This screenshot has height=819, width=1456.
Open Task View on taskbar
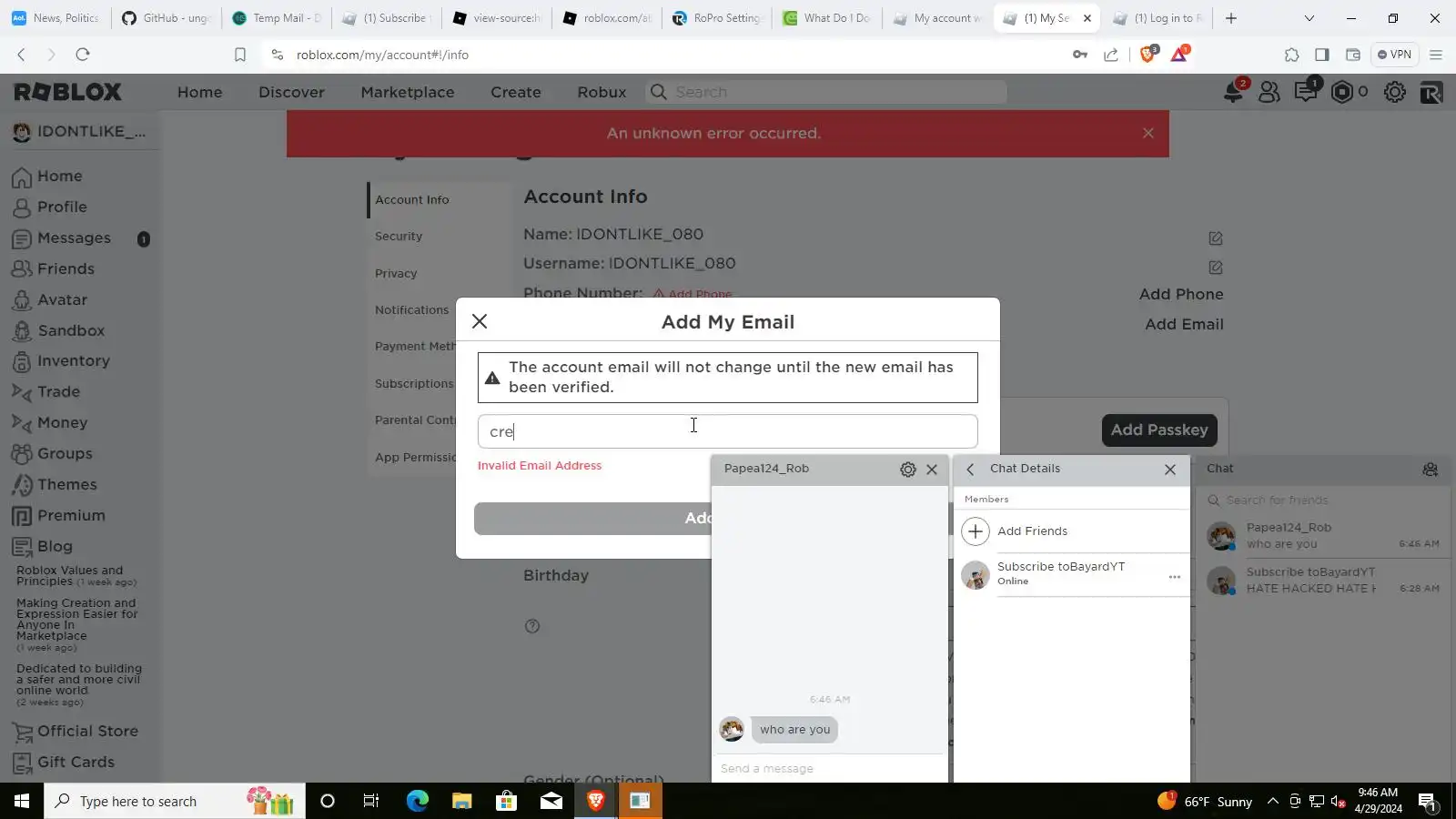pos(371,801)
